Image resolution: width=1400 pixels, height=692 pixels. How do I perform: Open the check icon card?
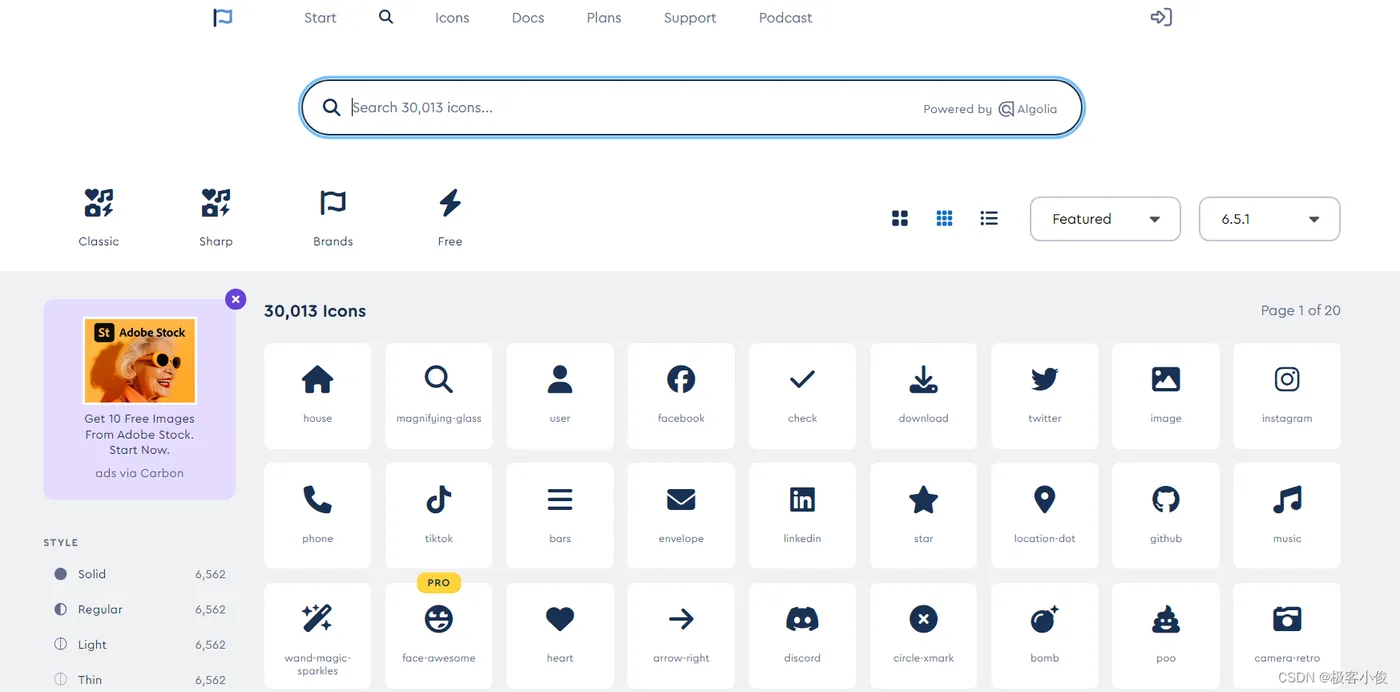[x=802, y=396]
